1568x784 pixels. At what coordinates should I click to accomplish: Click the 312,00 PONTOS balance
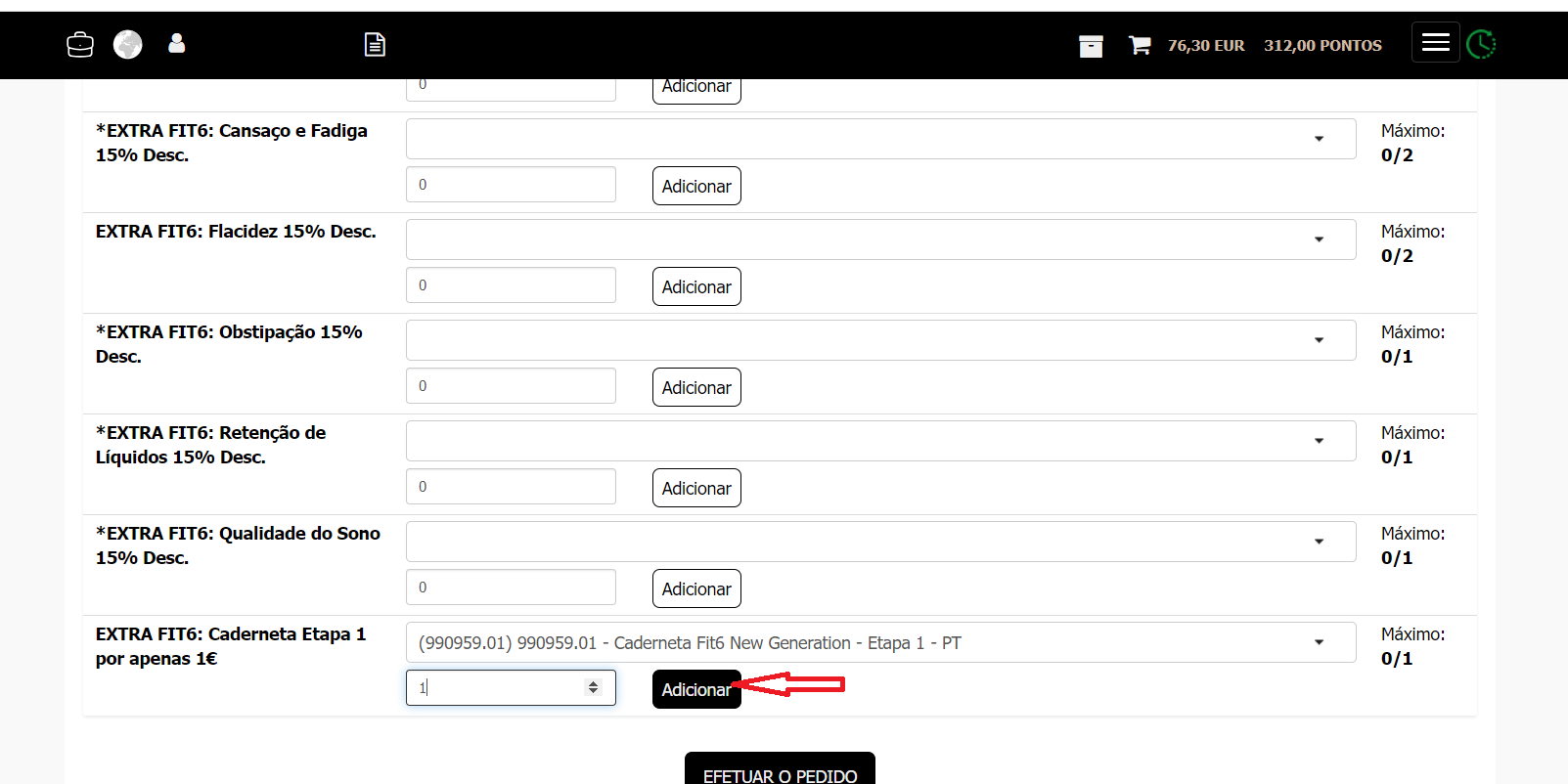tap(1322, 46)
